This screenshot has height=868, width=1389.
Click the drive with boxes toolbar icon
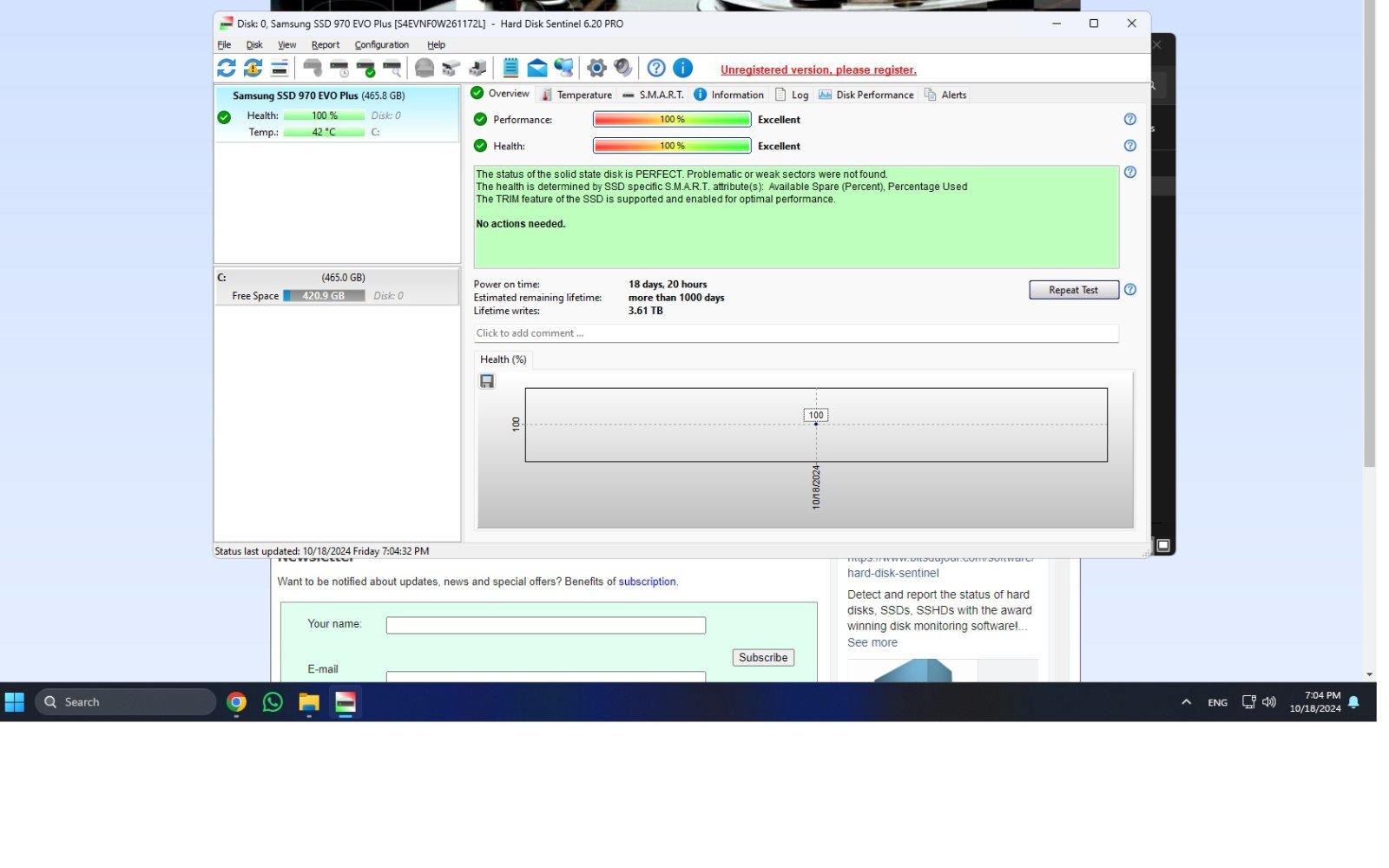coord(477,68)
